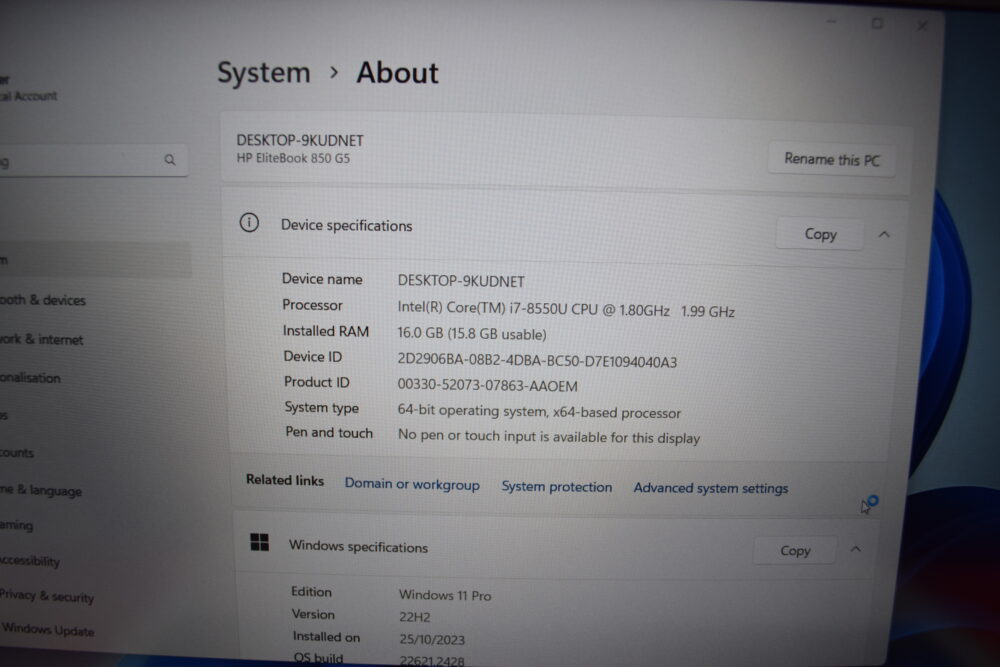Image resolution: width=1000 pixels, height=667 pixels.
Task: Open the Domain or workgroup link
Action: pyautogui.click(x=412, y=484)
